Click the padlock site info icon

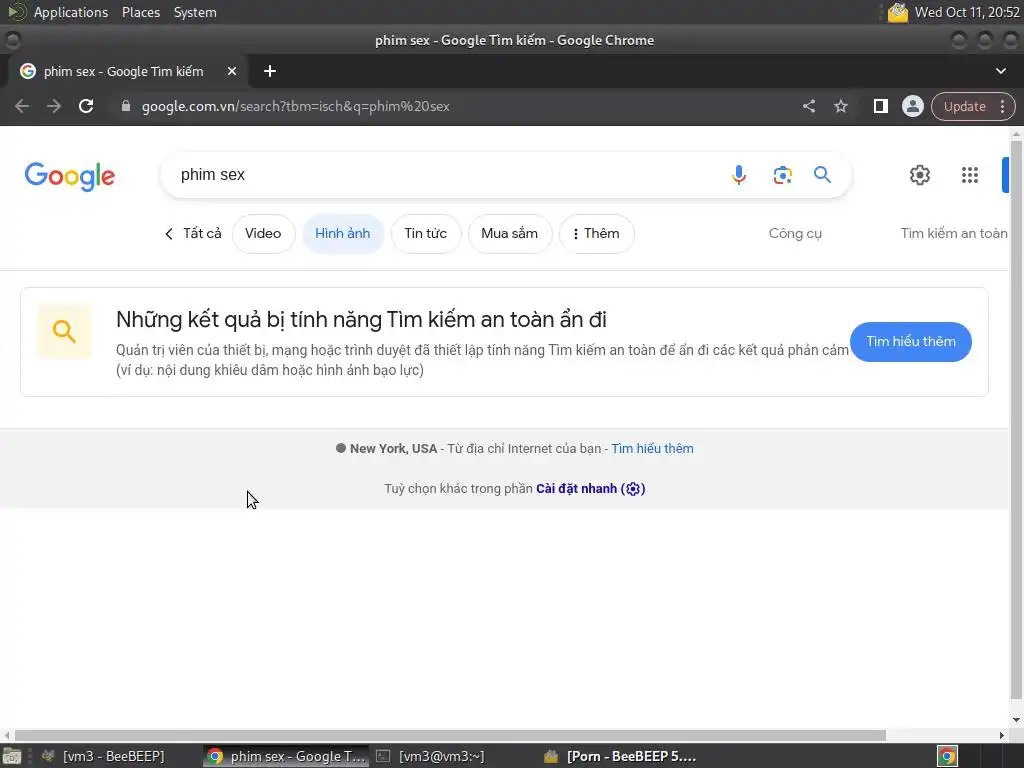click(126, 106)
